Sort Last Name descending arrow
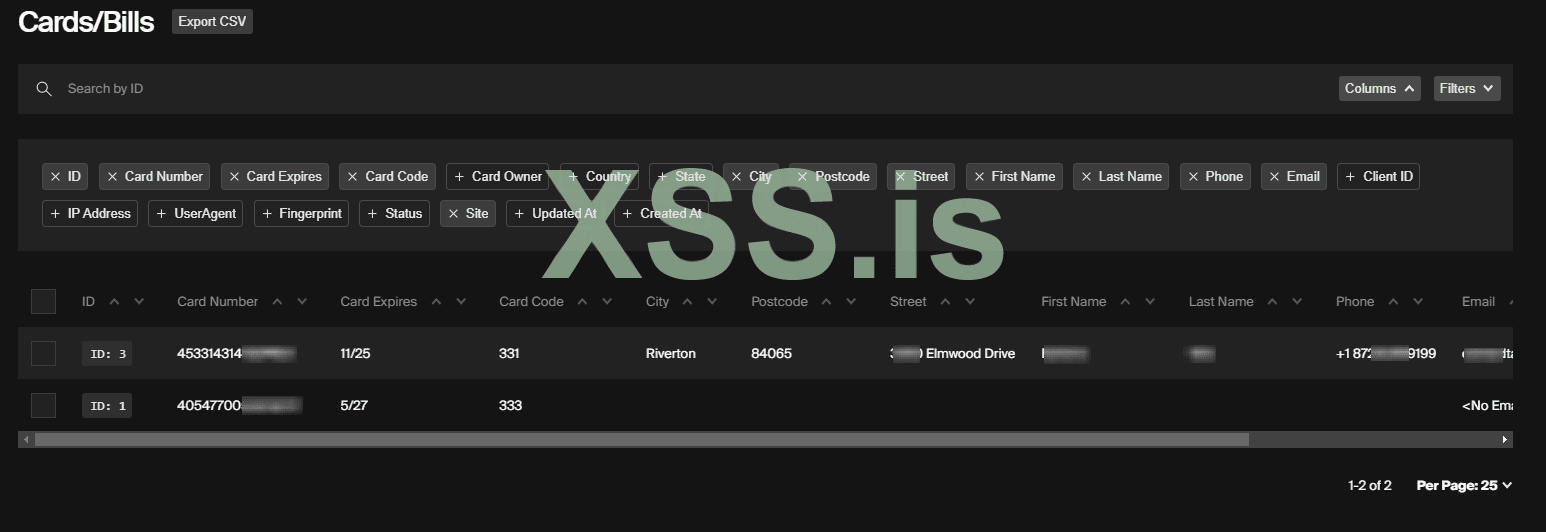1546x532 pixels. pyautogui.click(x=1298, y=301)
